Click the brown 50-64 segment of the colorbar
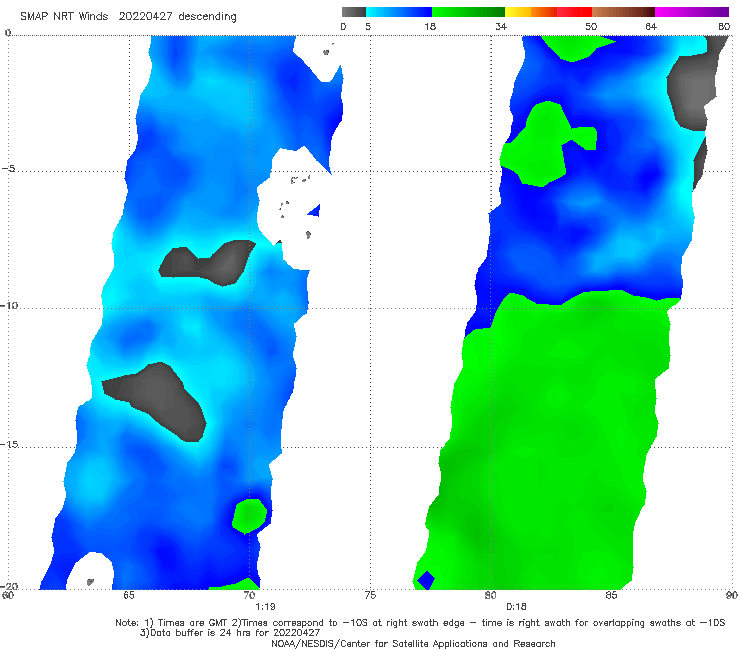Viewport: 740px width, 650px height. coord(623,12)
